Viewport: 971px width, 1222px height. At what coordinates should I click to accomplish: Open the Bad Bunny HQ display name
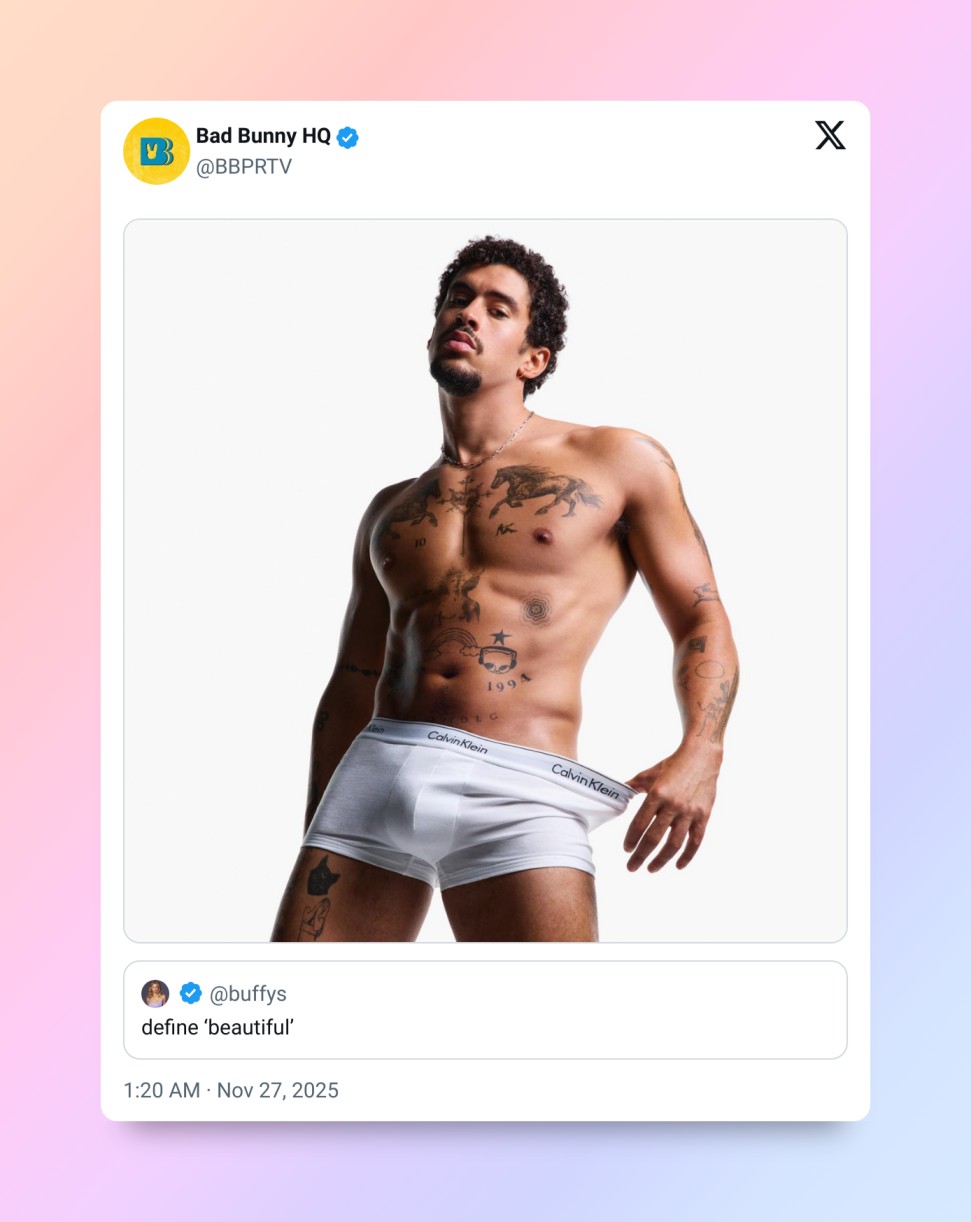(x=263, y=136)
